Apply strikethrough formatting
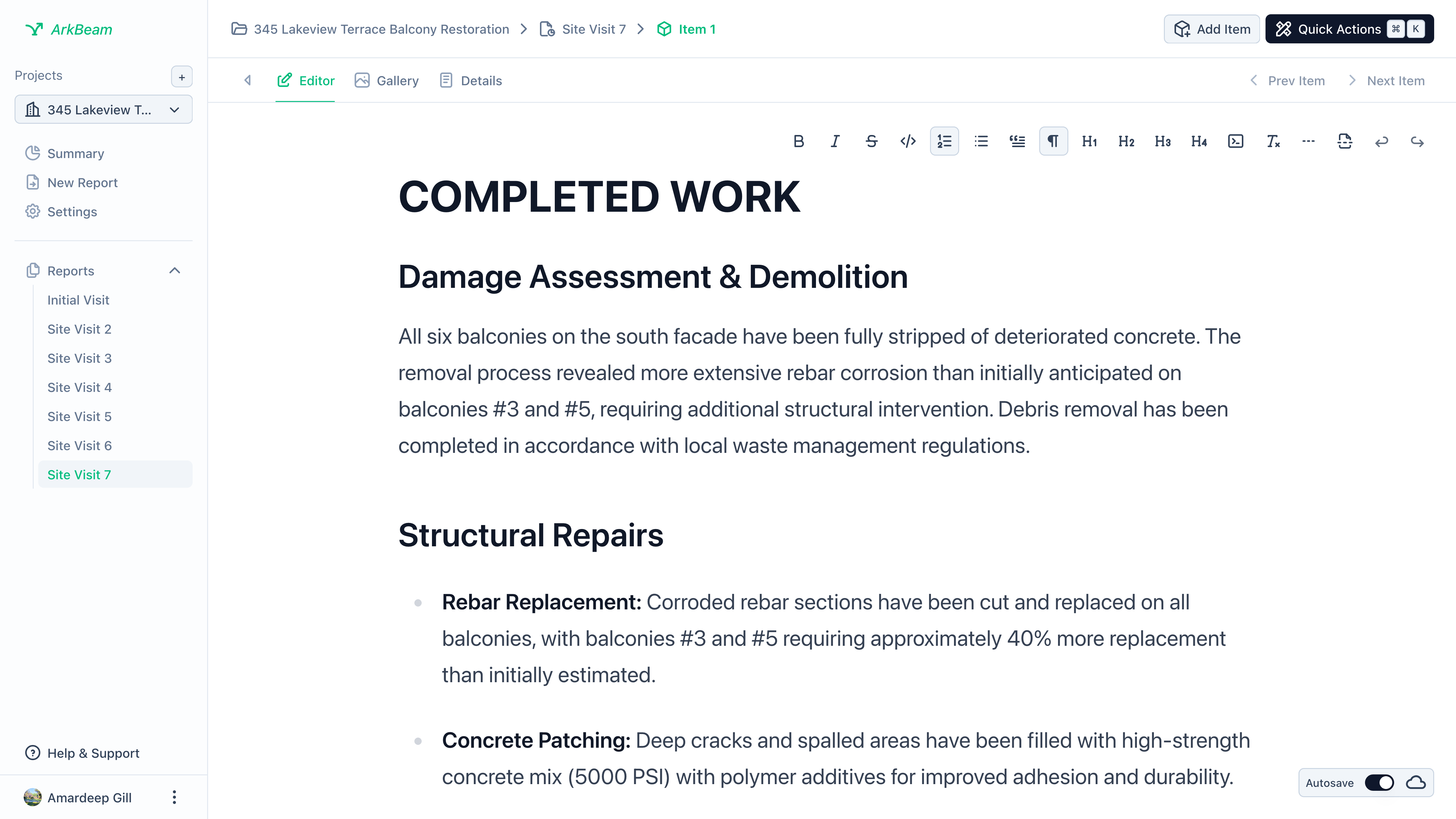This screenshot has height=819, width=1456. coord(871,141)
